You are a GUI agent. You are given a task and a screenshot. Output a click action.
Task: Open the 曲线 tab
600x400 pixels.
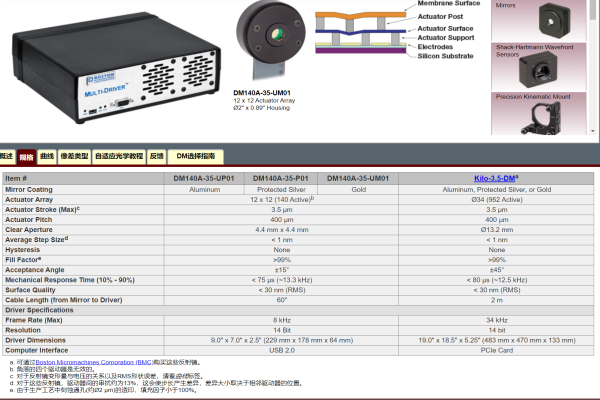(x=47, y=156)
